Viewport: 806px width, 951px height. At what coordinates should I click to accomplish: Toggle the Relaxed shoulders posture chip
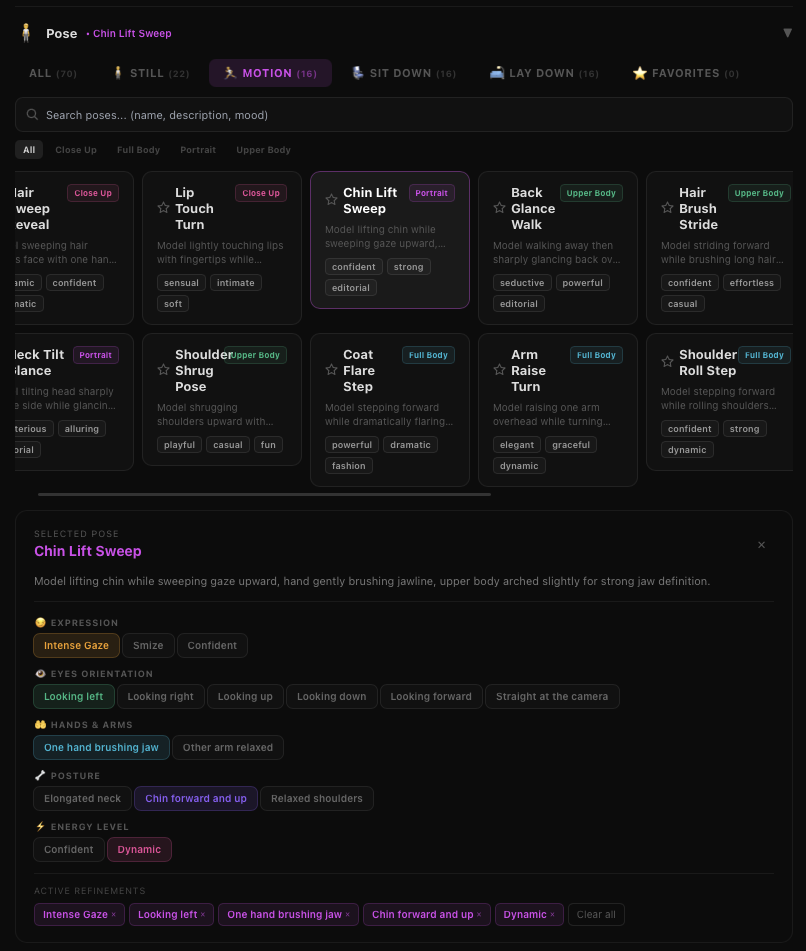pyautogui.click(x=317, y=799)
